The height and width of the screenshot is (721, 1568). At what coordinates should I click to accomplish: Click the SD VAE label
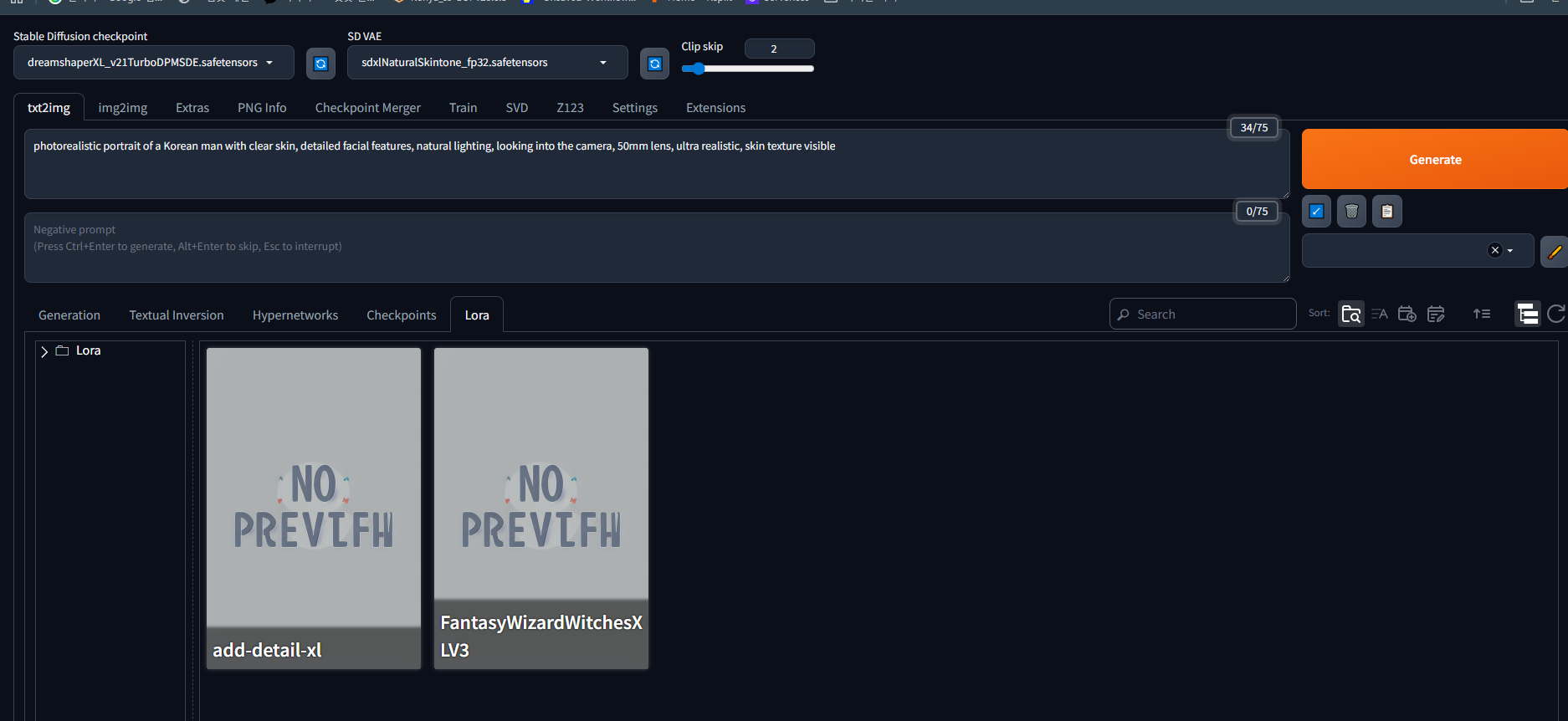coord(365,37)
